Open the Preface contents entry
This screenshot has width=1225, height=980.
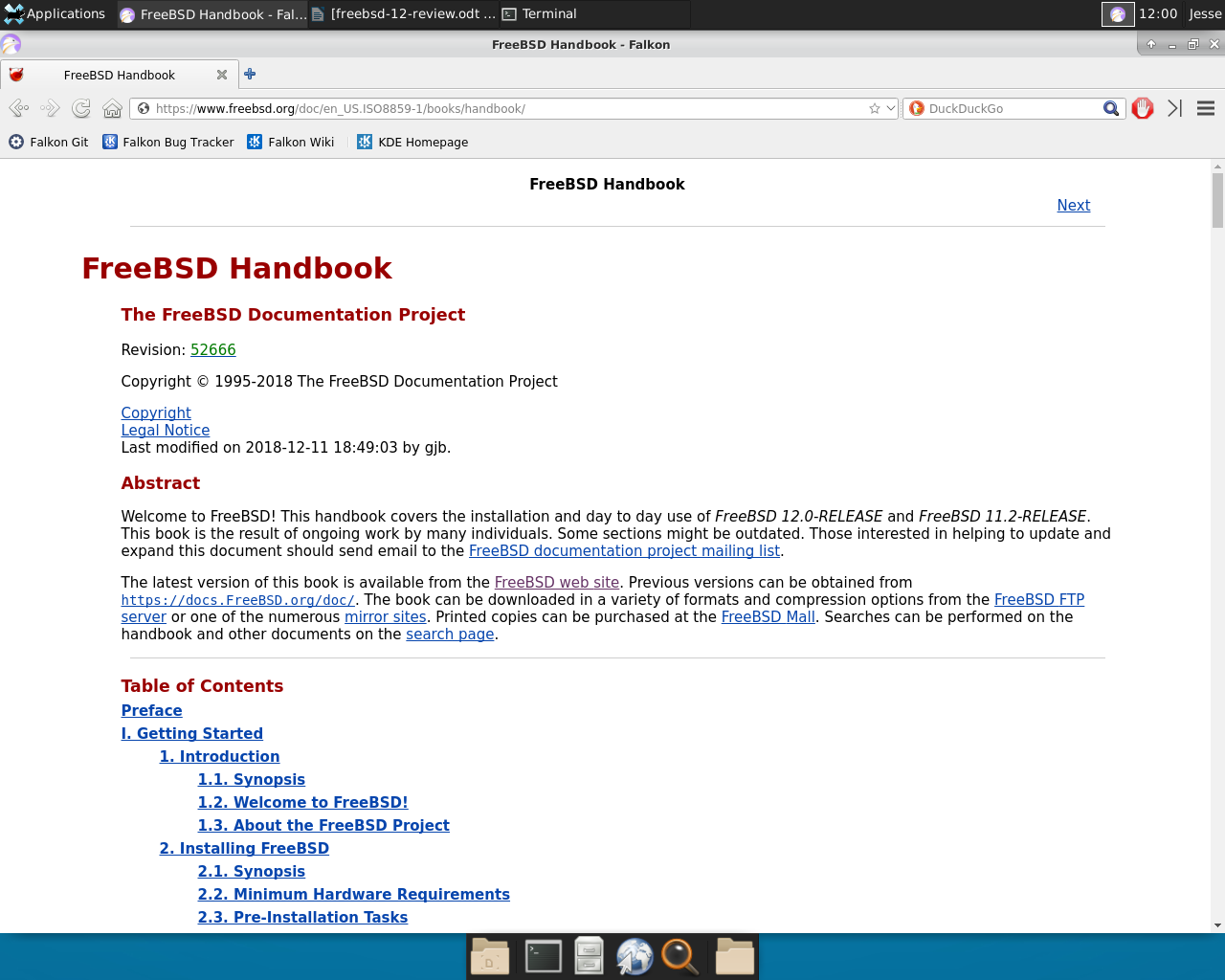[x=151, y=710]
